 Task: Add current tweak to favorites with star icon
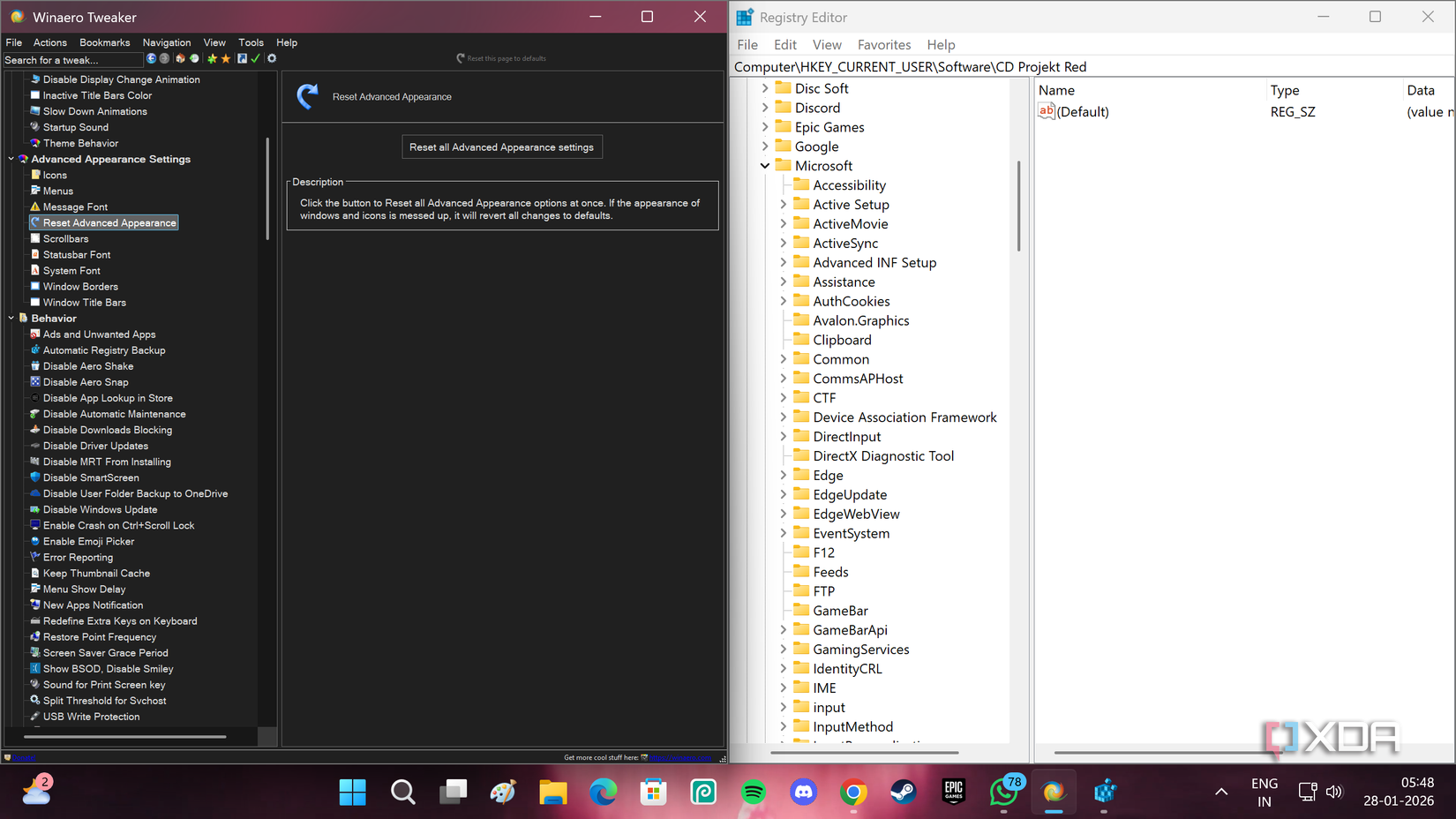(x=212, y=58)
